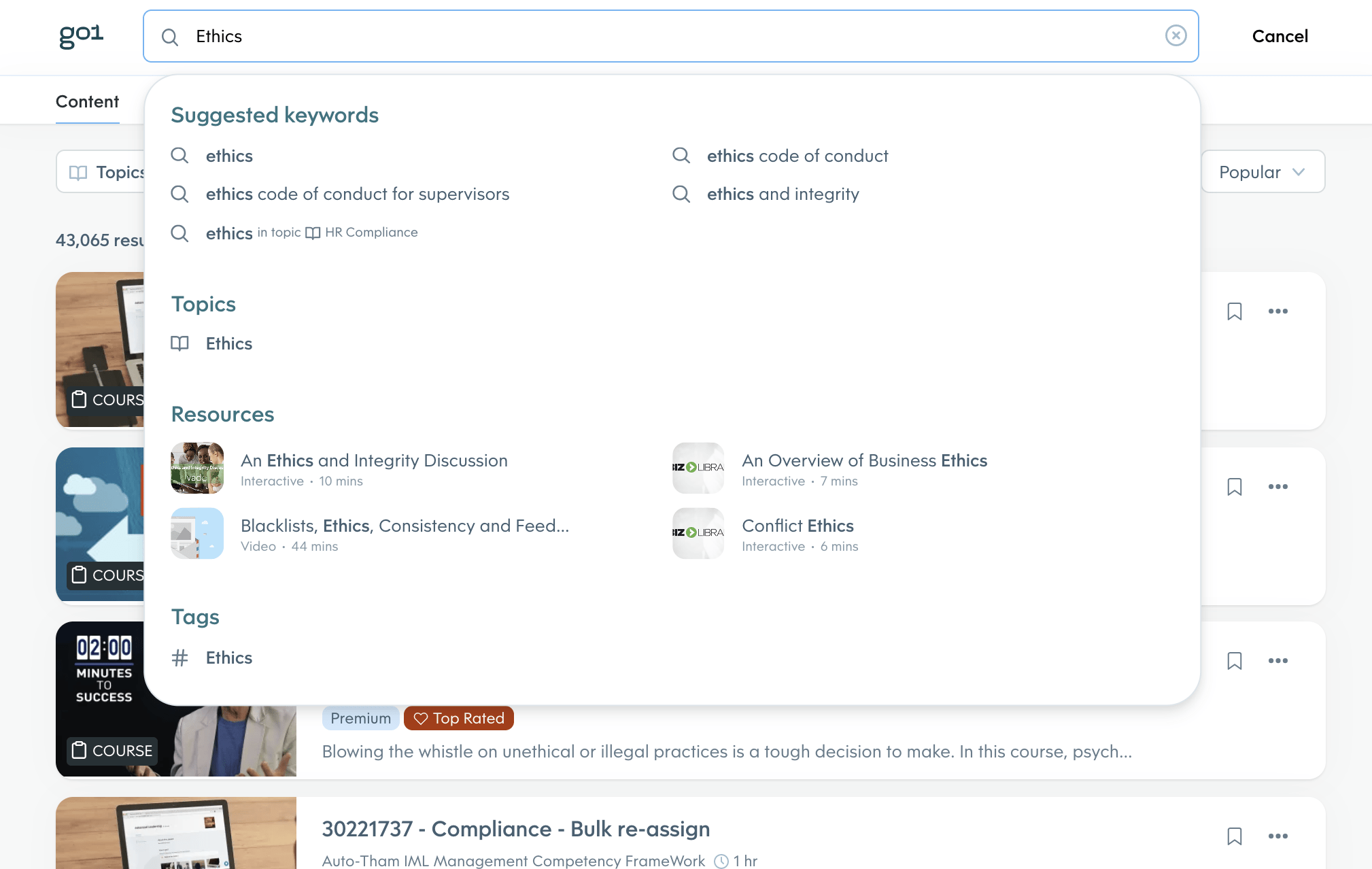Toggle the Ethics tag filter
This screenshot has height=869, width=1372.
pos(228,657)
